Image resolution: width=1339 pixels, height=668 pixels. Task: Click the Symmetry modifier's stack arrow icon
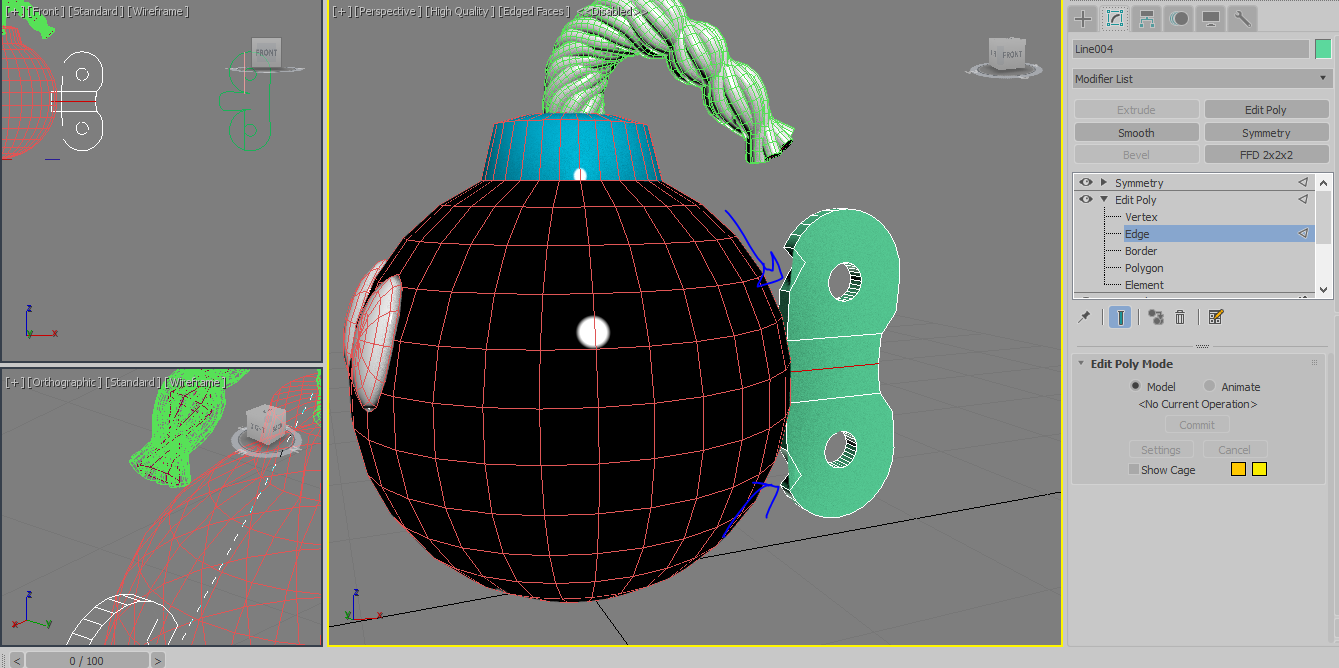click(x=1303, y=183)
